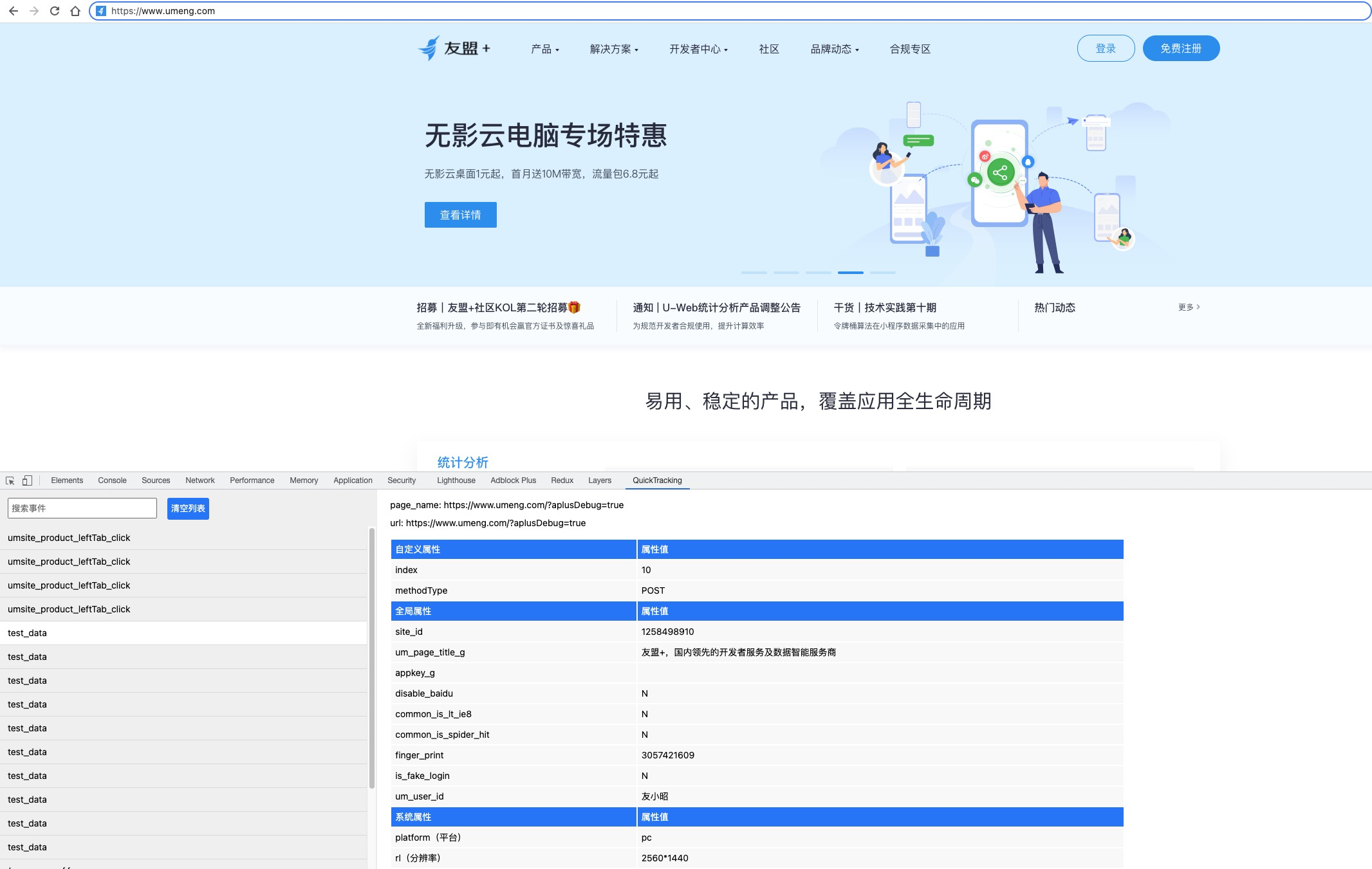The height and width of the screenshot is (869, 1372).
Task: Click the browser back arrow
Action: (x=14, y=11)
